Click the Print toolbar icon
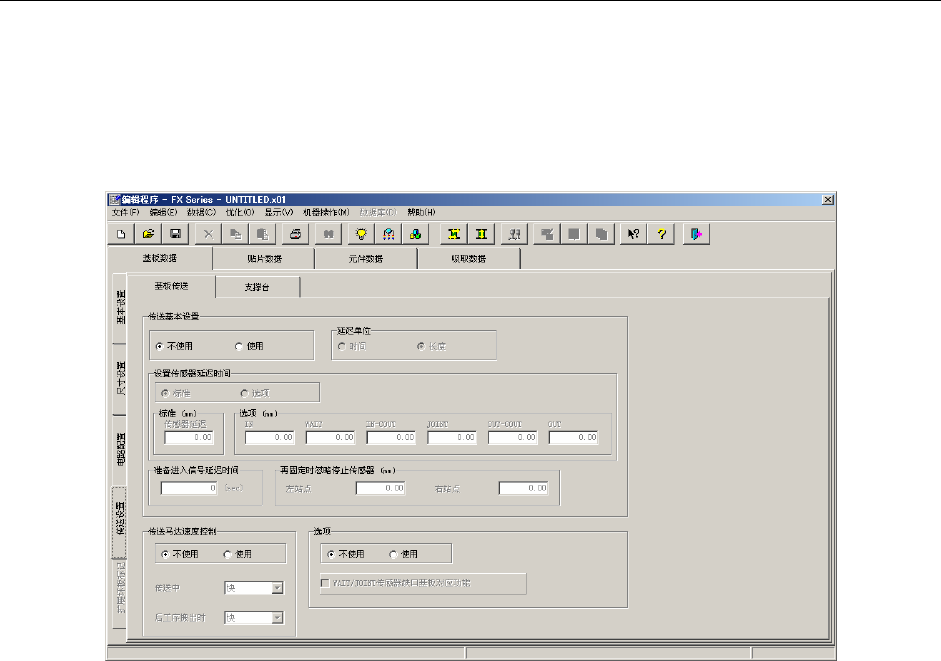Image resolution: width=941 pixels, height=661 pixels. 295,234
